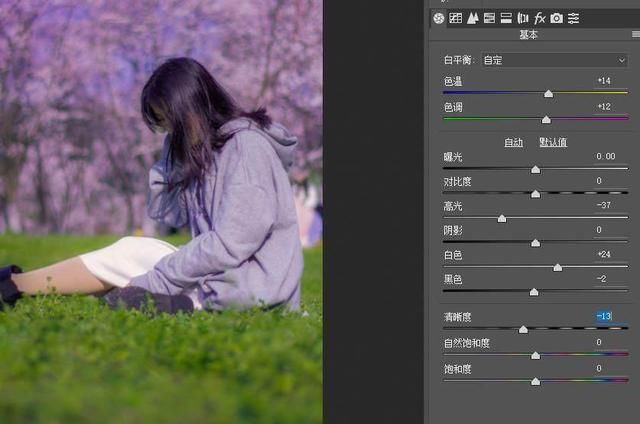Image resolution: width=640 pixels, height=424 pixels.
Task: Open the Presets tab icon
Action: point(573,18)
